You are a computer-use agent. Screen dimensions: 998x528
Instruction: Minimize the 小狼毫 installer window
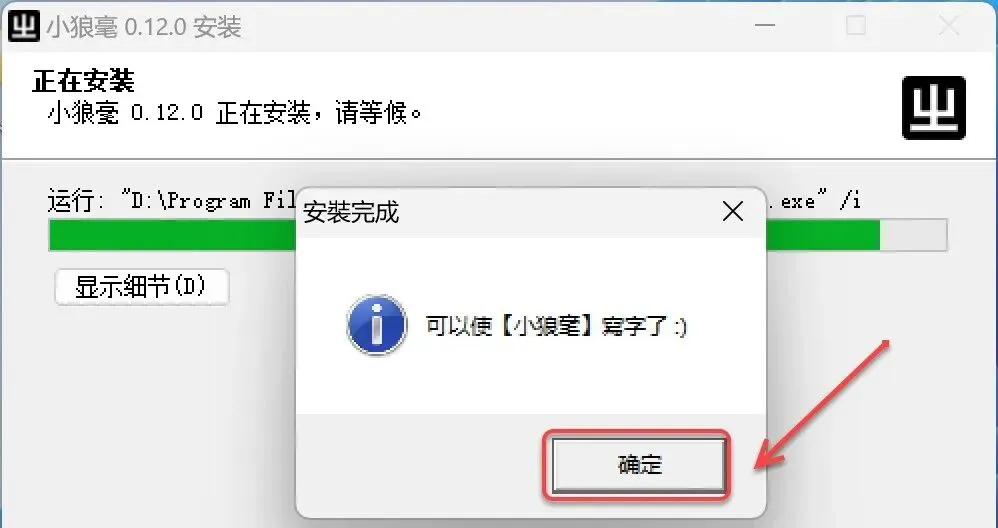point(764,26)
